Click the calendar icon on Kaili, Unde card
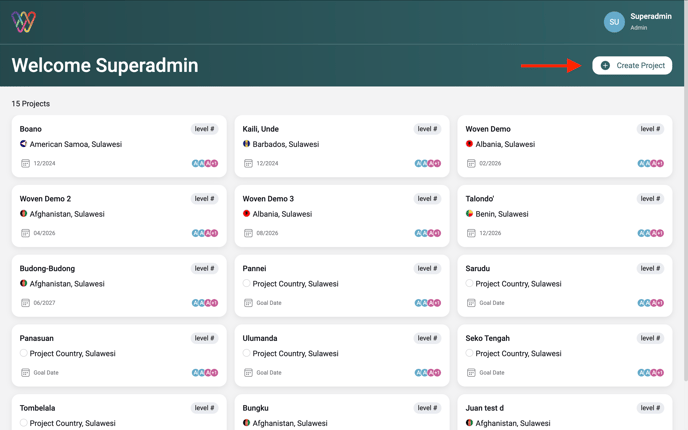The image size is (688, 430). tap(248, 163)
